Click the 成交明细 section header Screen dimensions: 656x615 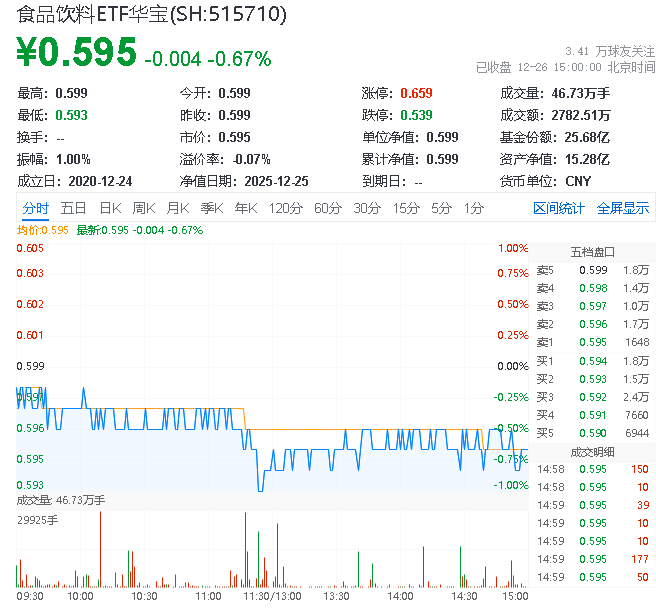point(592,451)
